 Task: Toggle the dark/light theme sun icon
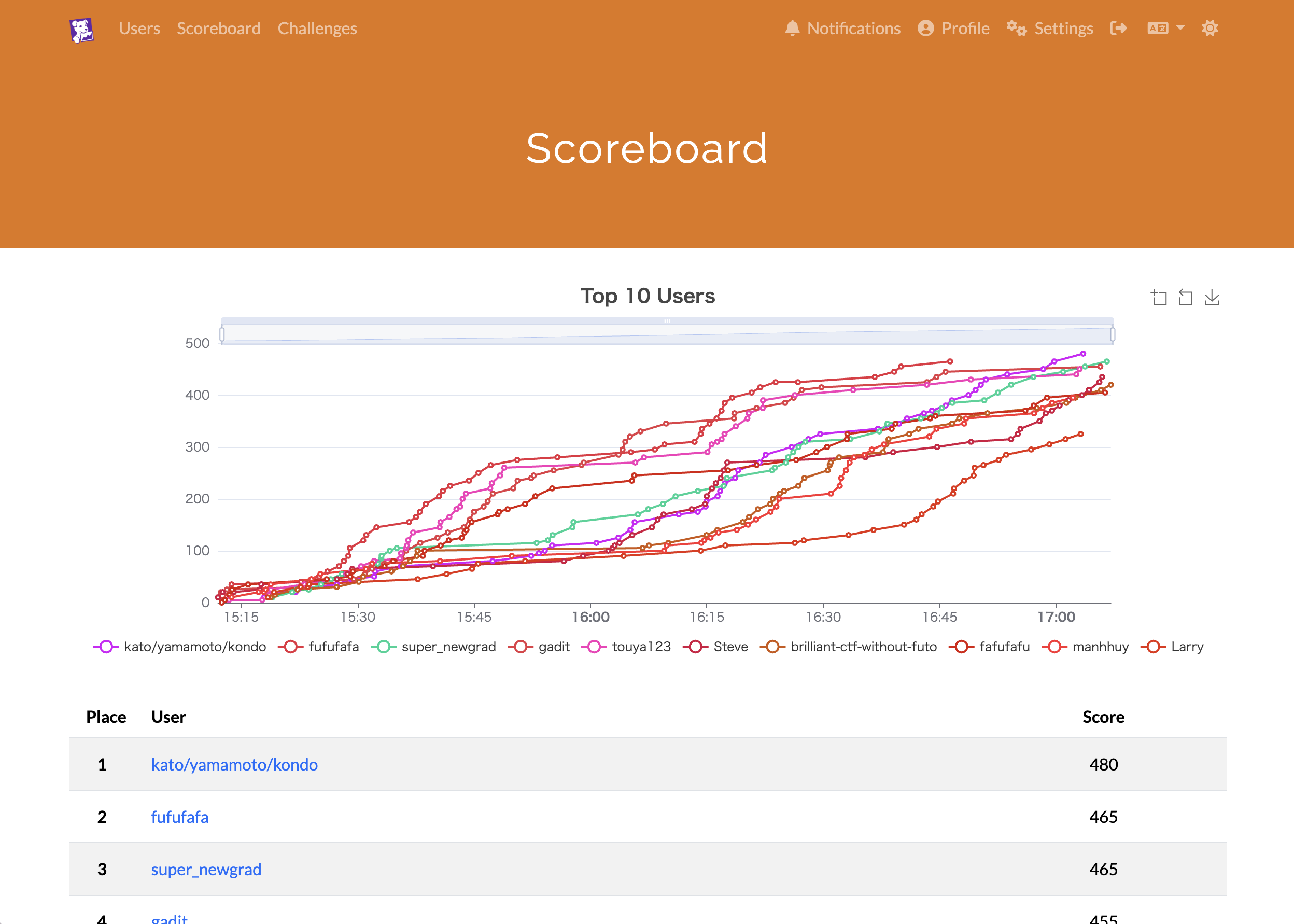coord(1209,29)
